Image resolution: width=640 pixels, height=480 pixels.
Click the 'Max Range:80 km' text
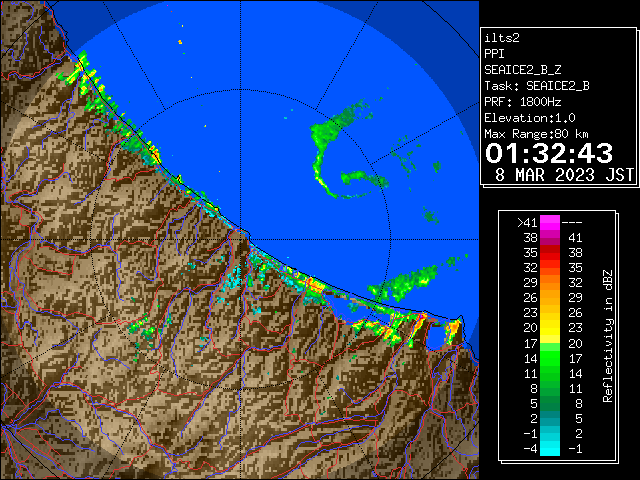click(536, 134)
